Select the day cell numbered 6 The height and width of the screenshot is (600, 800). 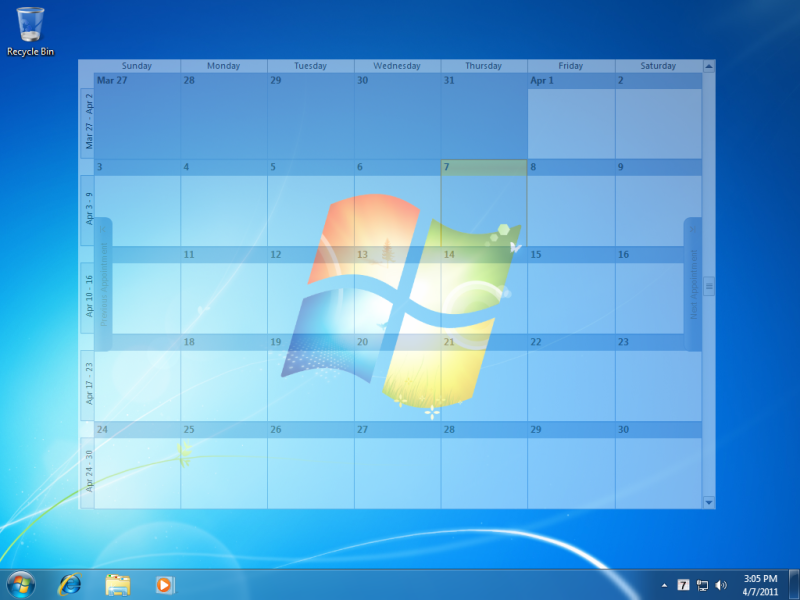click(397, 203)
